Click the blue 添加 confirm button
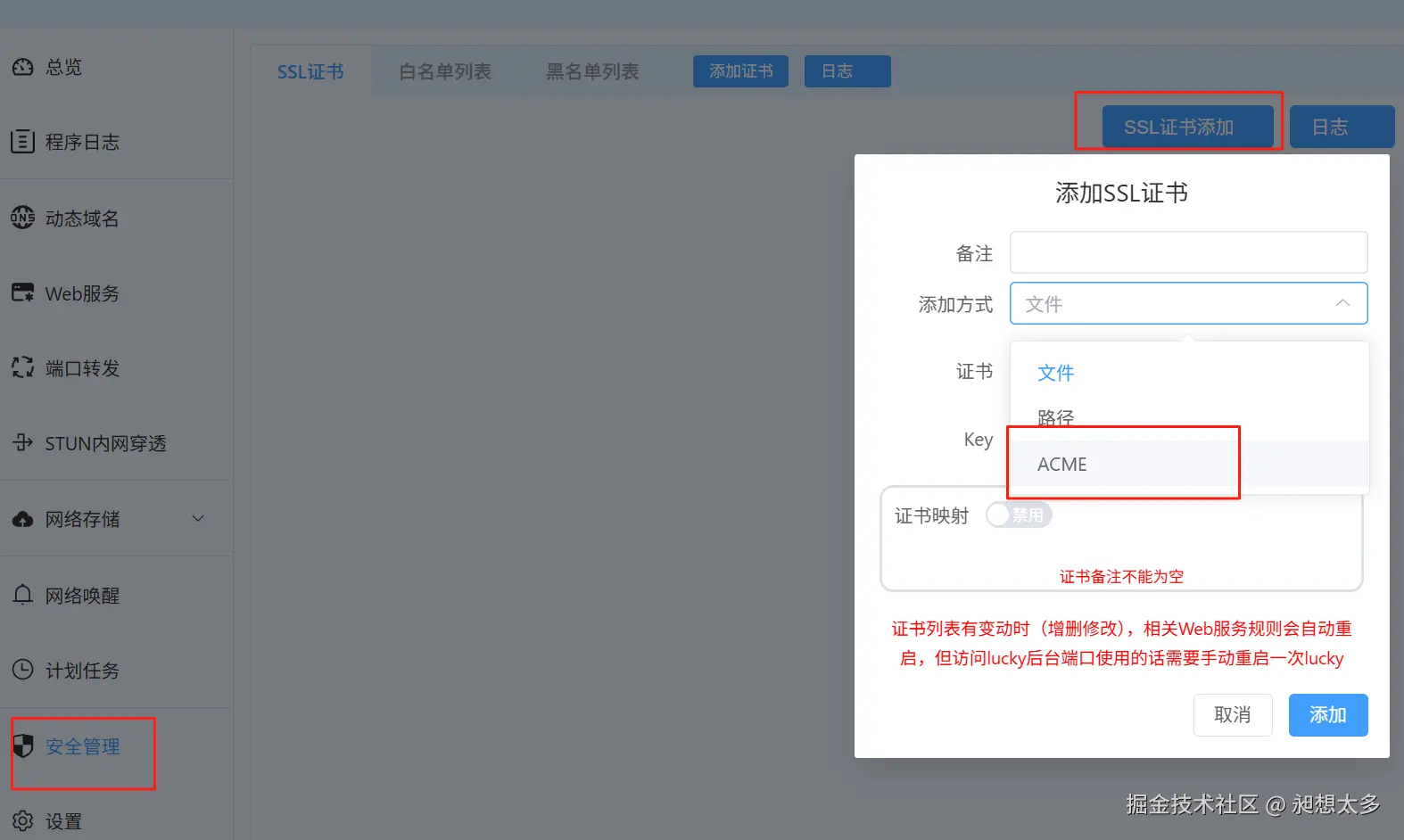 point(1328,715)
